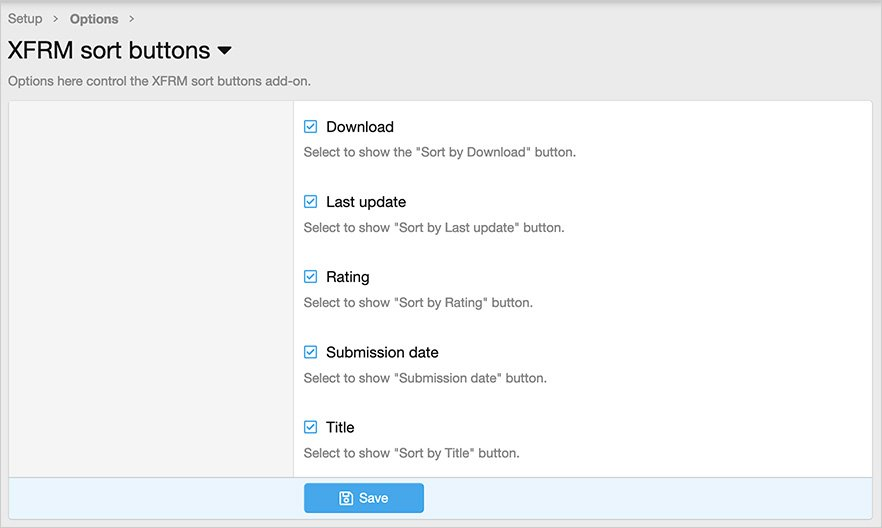882x528 pixels.
Task: Click the XFRM sort buttons heading text
Action: 108,50
